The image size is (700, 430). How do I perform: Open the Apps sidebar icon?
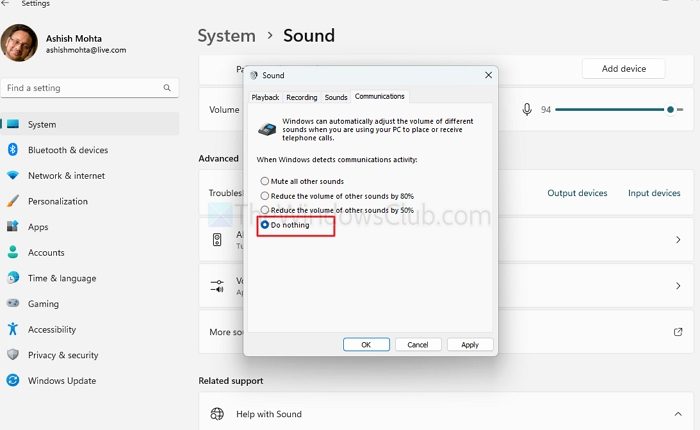click(x=13, y=226)
